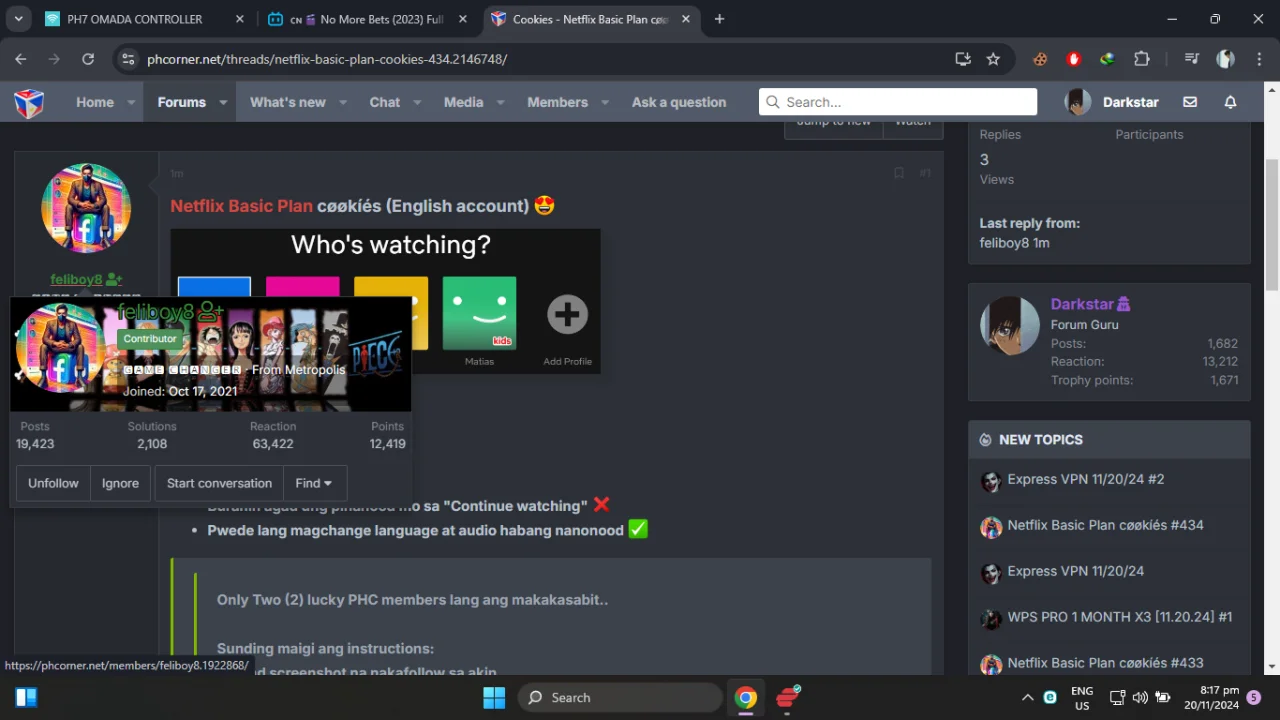The image size is (1280, 720).
Task: Open Chrome from the taskbar
Action: (745, 698)
